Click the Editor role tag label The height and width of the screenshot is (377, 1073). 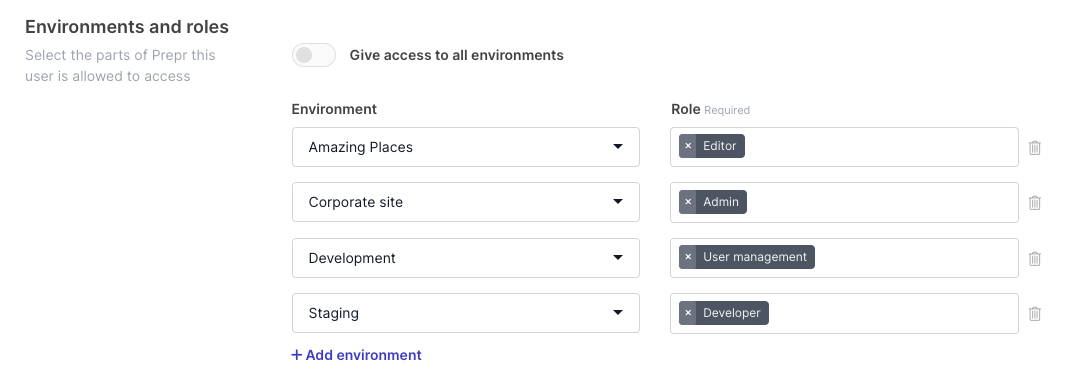tap(720, 146)
